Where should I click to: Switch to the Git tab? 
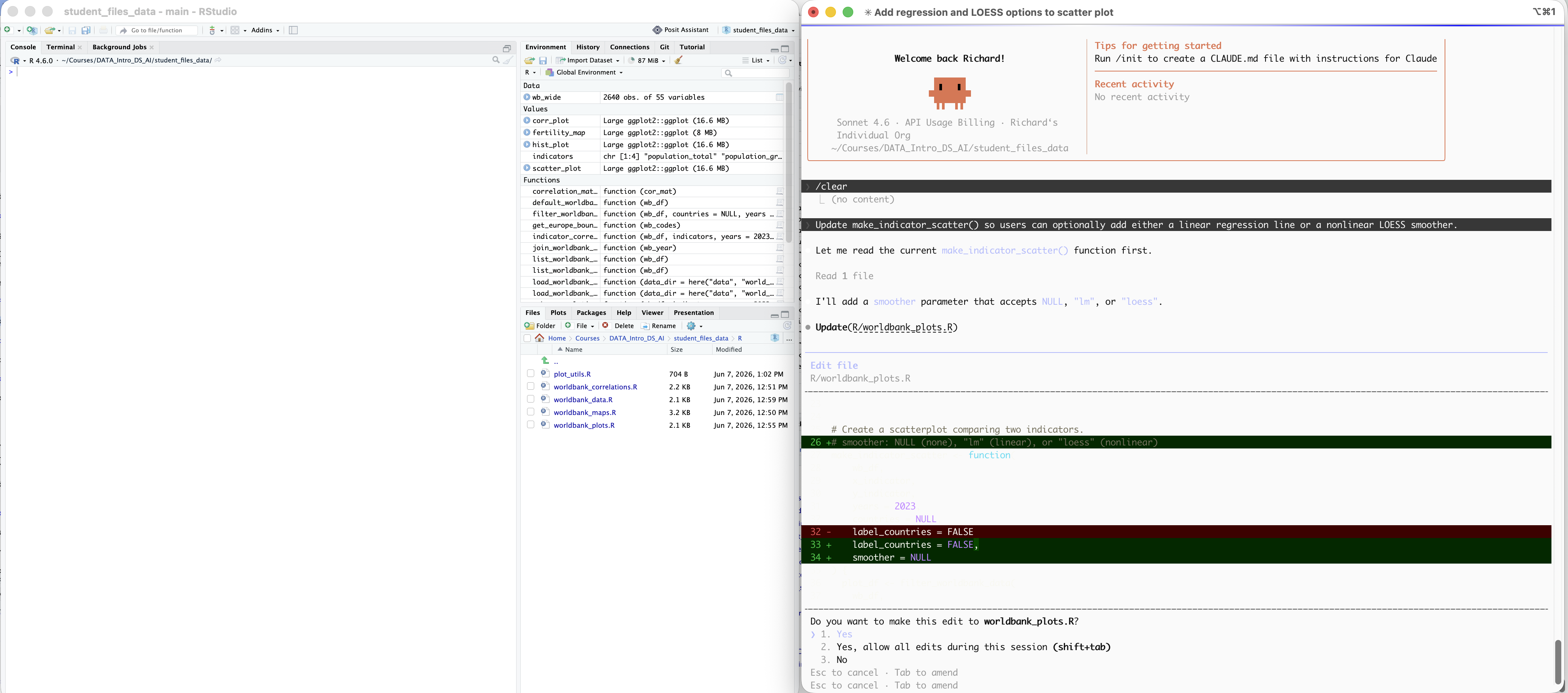point(664,47)
